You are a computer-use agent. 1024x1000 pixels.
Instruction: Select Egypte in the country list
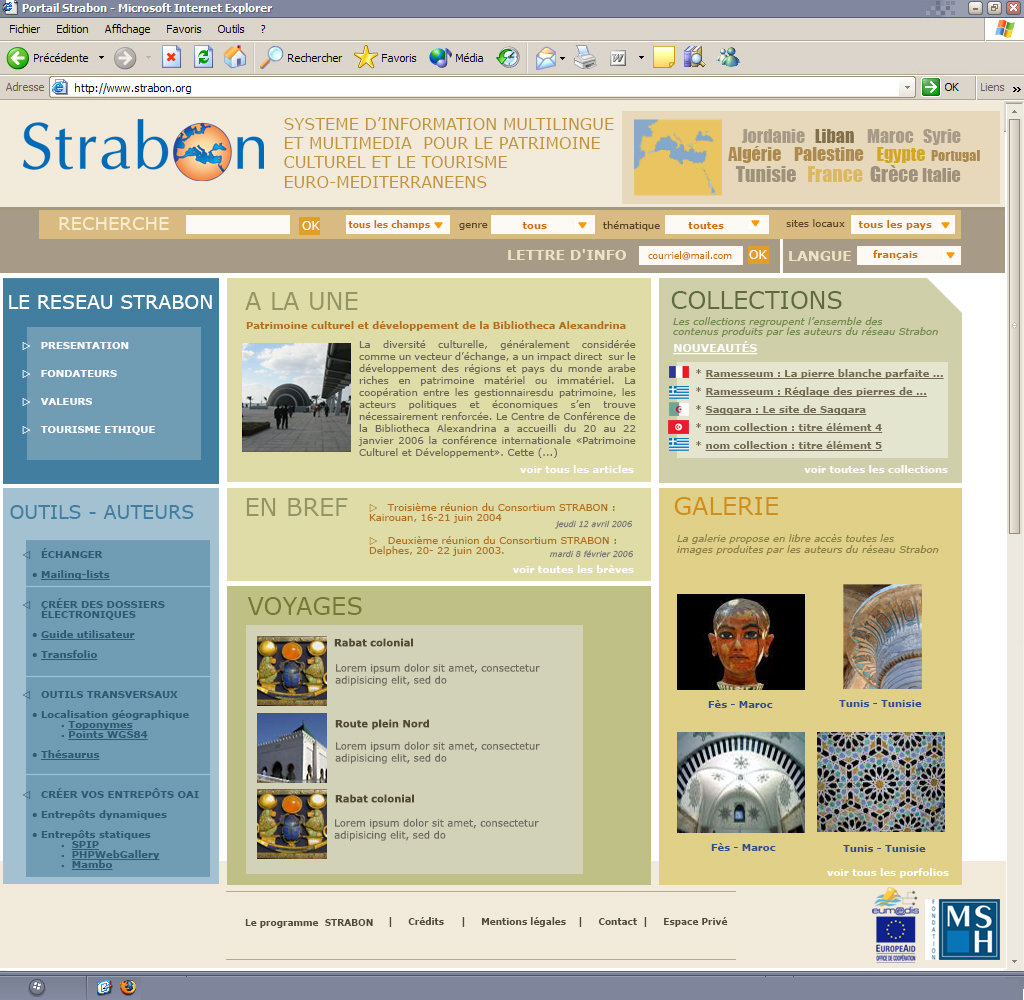900,154
